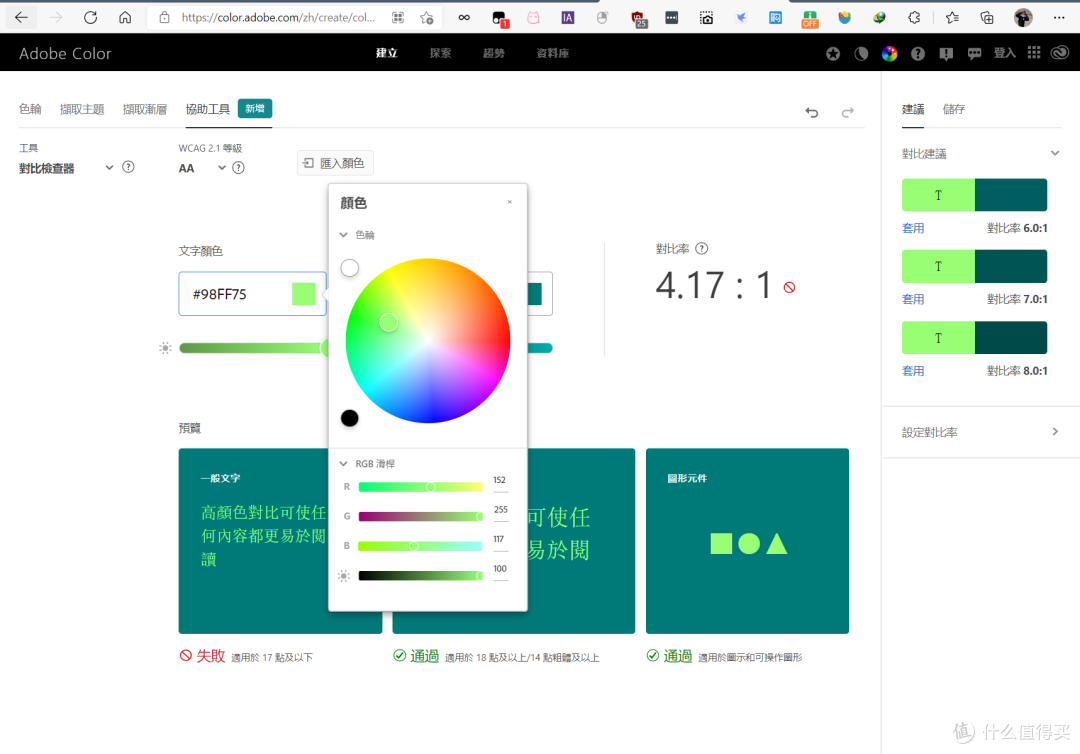The width and height of the screenshot is (1080, 754).
Task: Collapse the RGB sliders section
Action: 343,463
